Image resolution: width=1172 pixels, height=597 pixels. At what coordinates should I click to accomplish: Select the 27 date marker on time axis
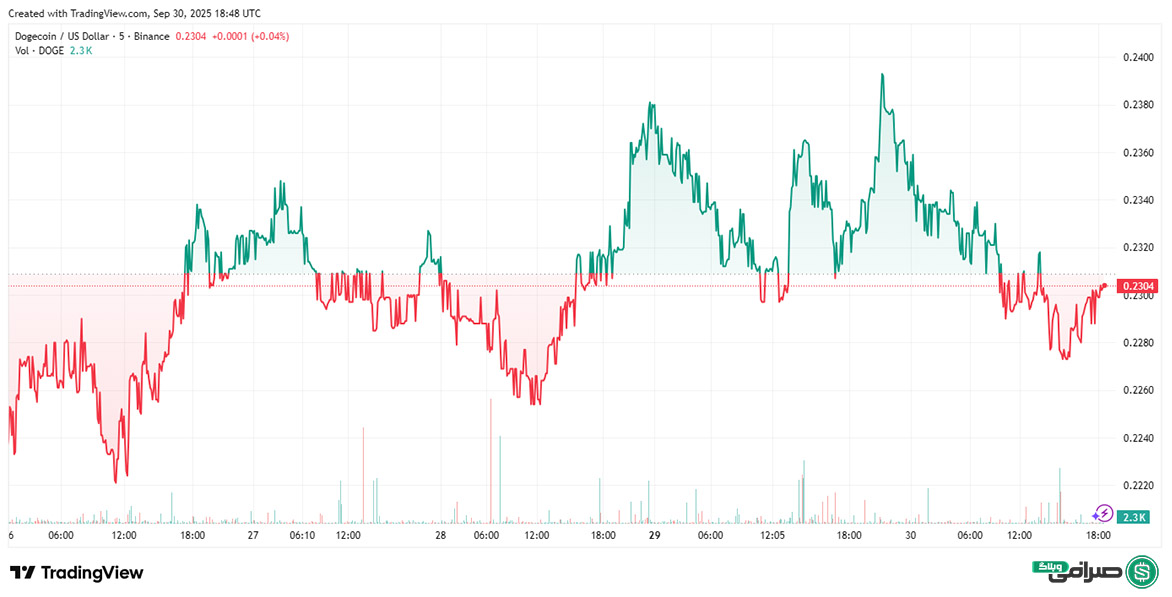click(x=253, y=536)
